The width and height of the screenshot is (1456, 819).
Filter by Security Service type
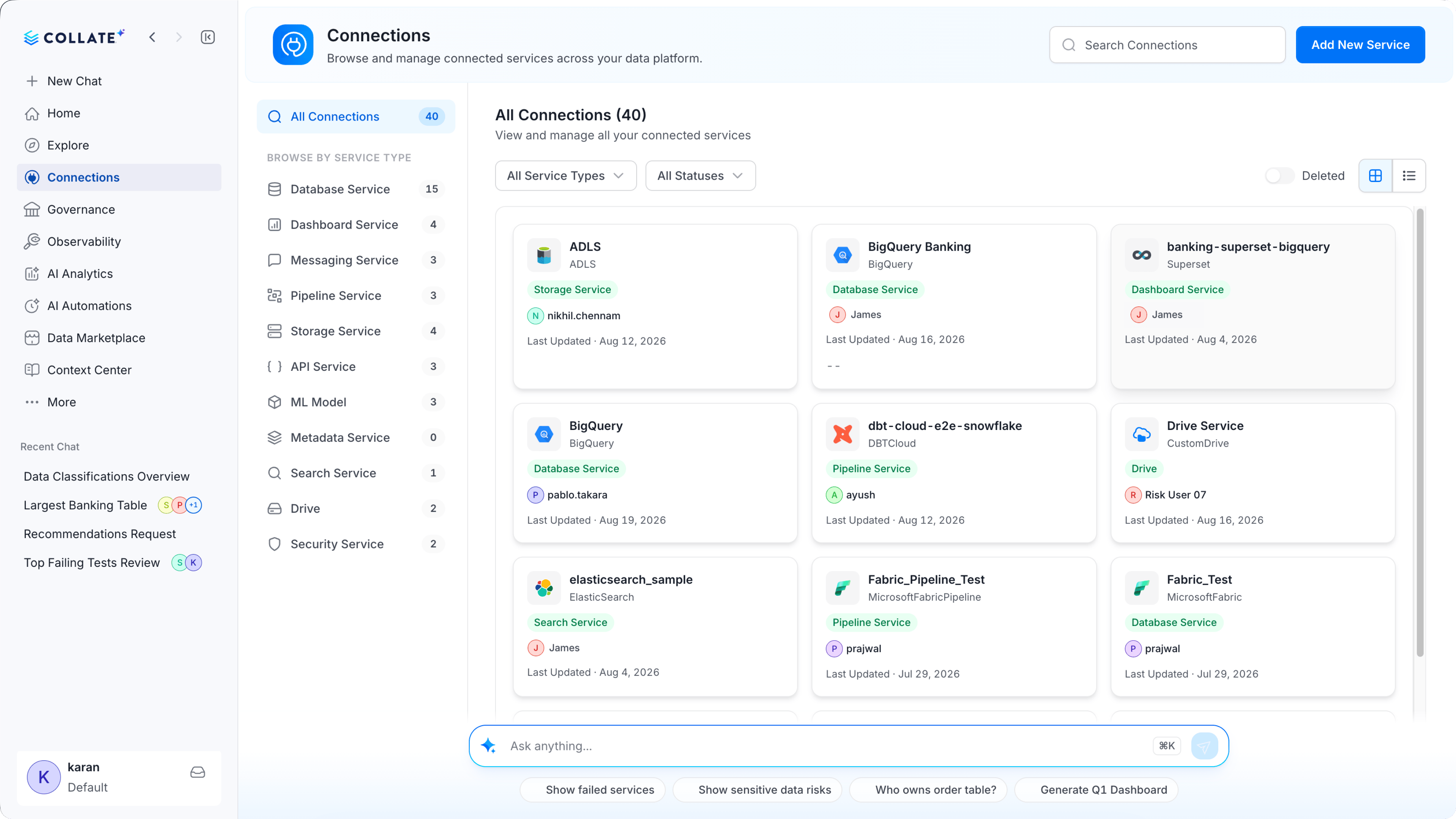pos(356,544)
